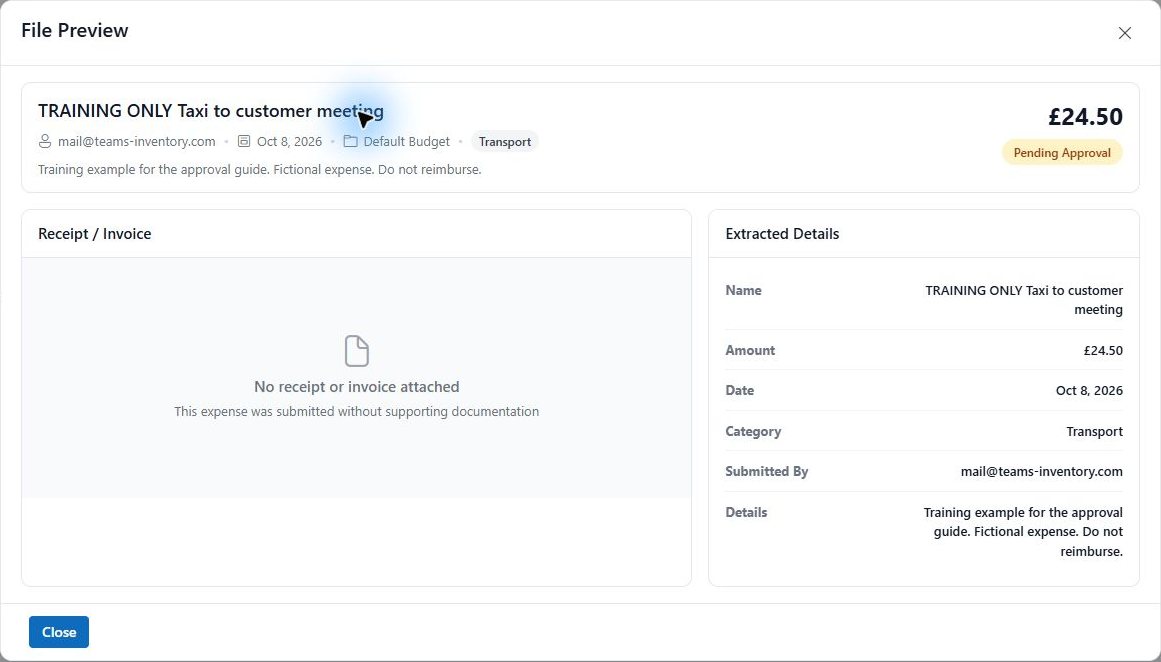Click the large £24.50 amount in header
Viewport: 1161px width, 662px height.
tap(1085, 116)
